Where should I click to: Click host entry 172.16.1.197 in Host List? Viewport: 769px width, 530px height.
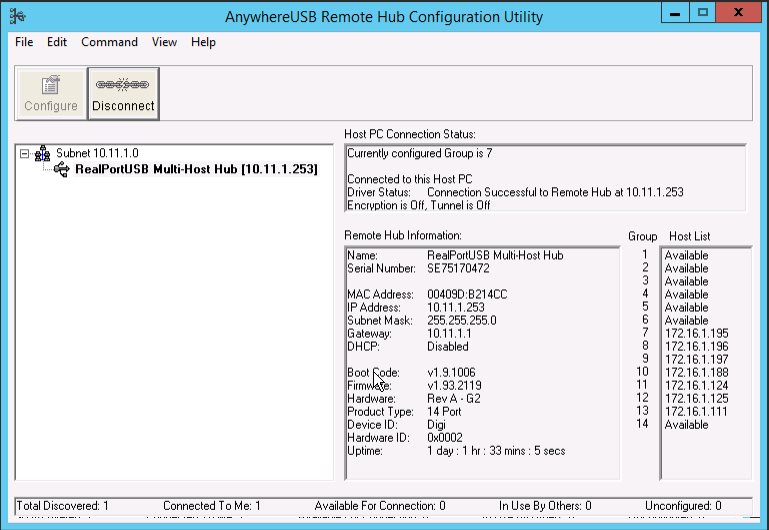pos(696,359)
